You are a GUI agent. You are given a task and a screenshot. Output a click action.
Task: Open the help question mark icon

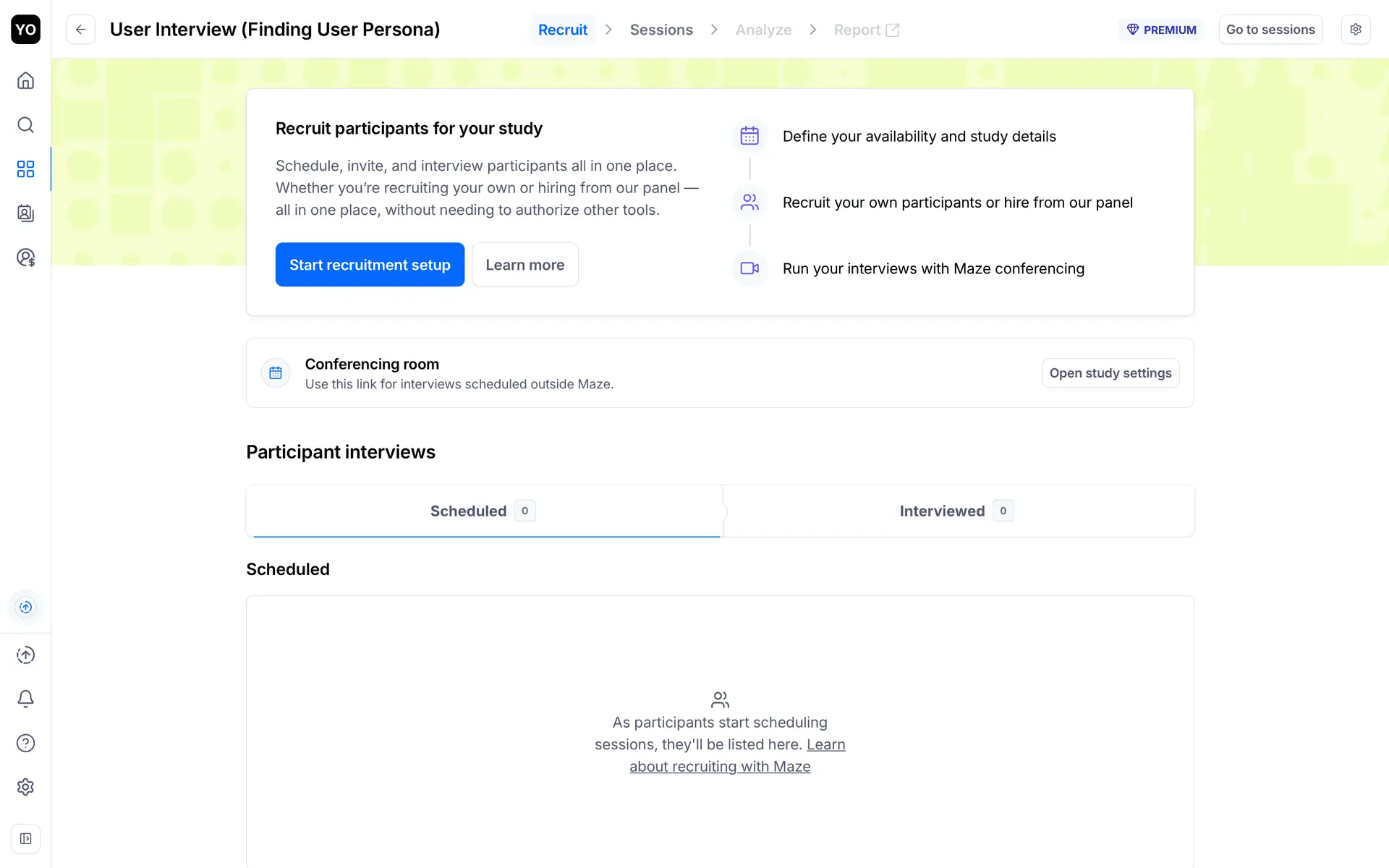pos(25,743)
